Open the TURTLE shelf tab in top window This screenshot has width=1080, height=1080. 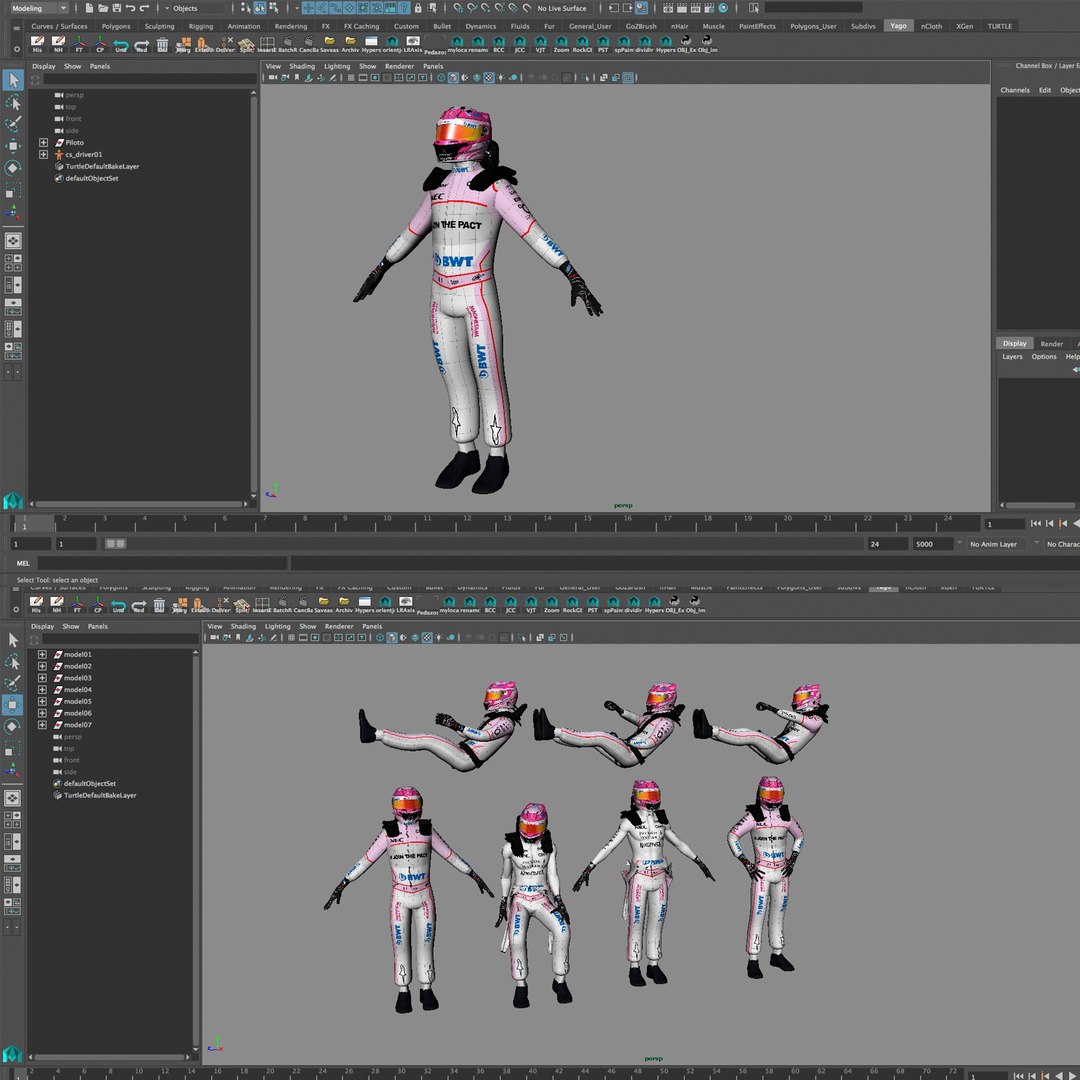[x=999, y=26]
